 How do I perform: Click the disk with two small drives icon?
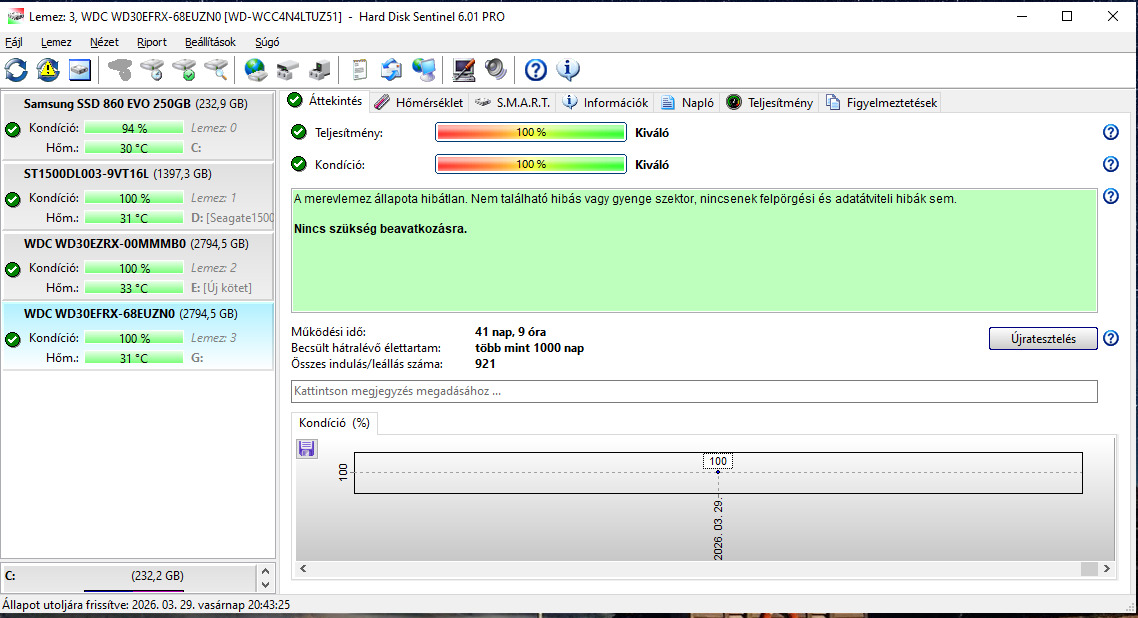287,70
